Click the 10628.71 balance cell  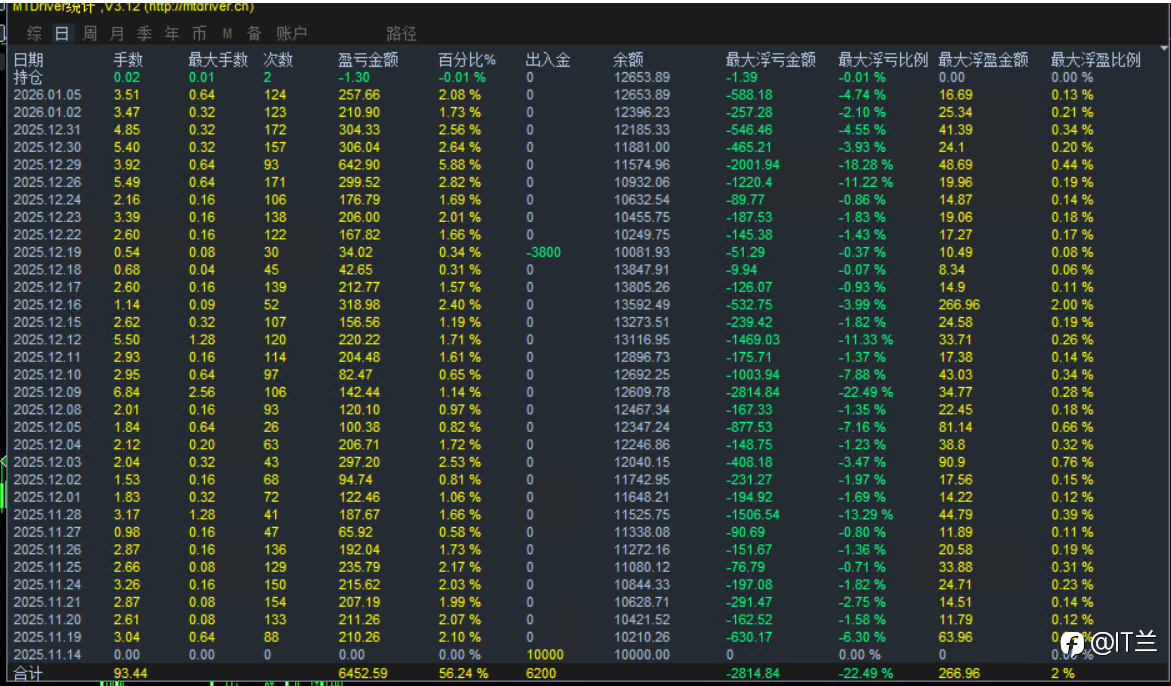[x=642, y=602]
